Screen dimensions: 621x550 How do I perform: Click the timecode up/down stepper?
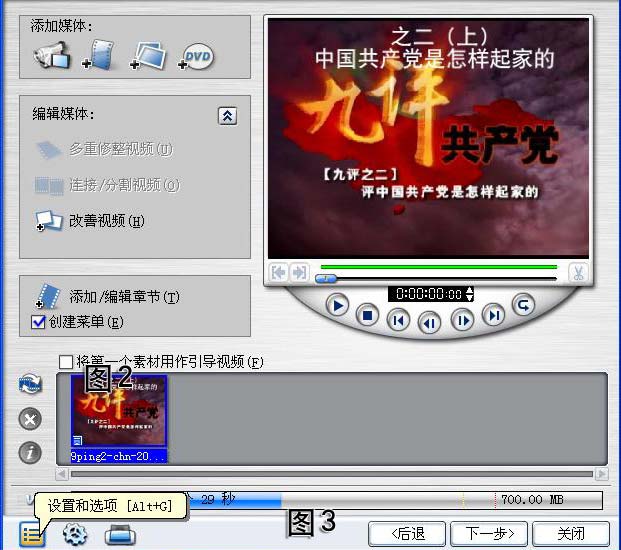tap(470, 294)
